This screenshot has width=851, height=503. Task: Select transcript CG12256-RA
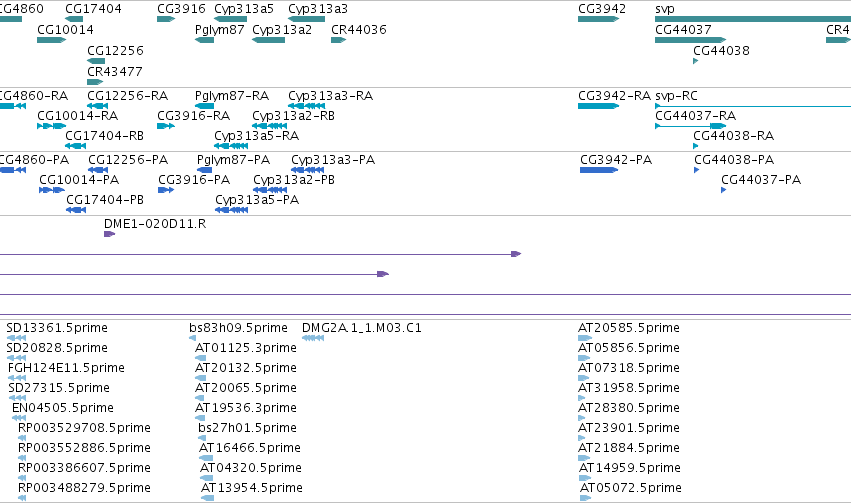click(x=97, y=106)
